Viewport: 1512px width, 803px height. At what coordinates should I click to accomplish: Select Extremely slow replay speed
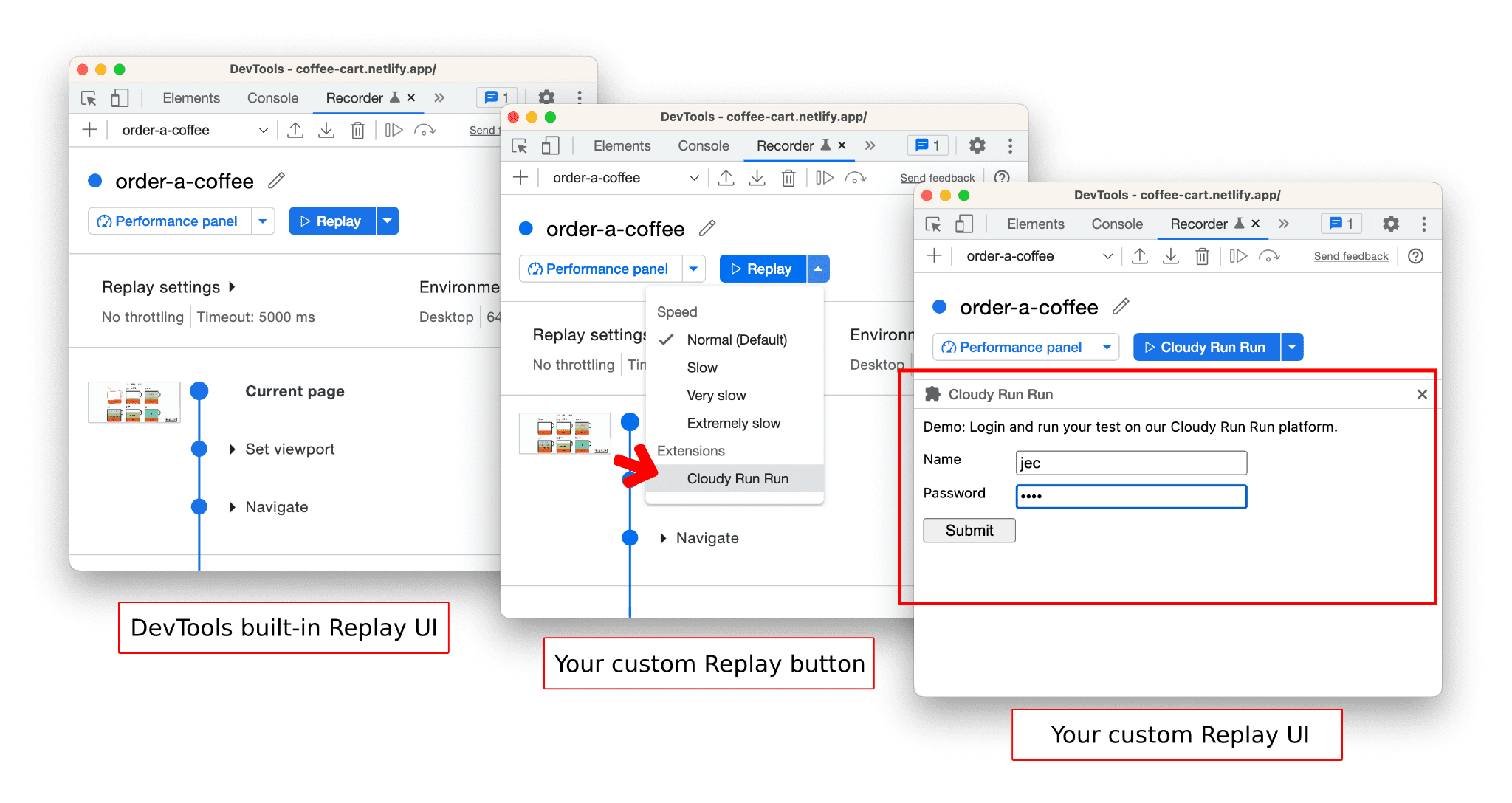click(734, 423)
